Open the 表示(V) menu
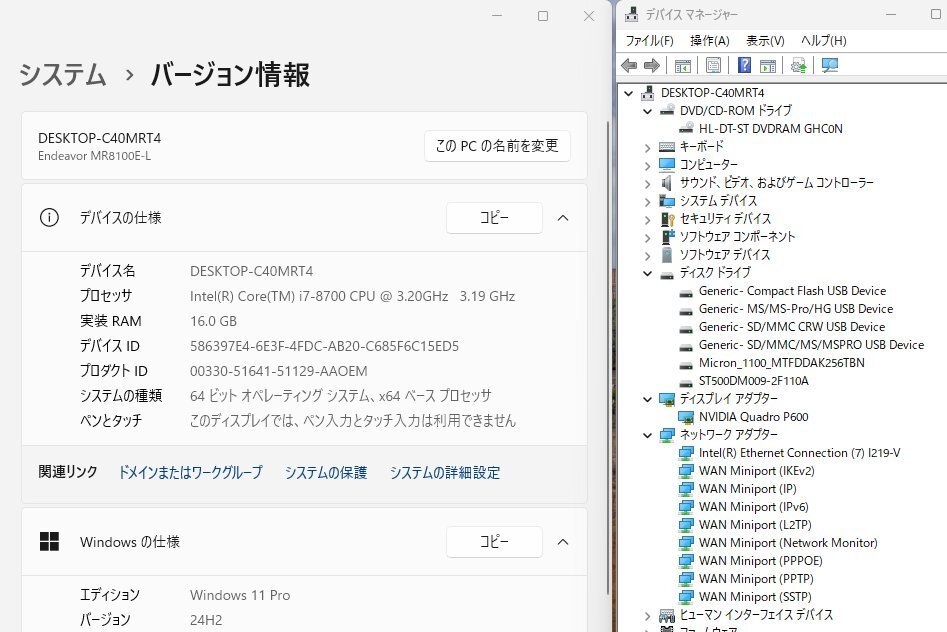This screenshot has height=632, width=947. click(765, 41)
